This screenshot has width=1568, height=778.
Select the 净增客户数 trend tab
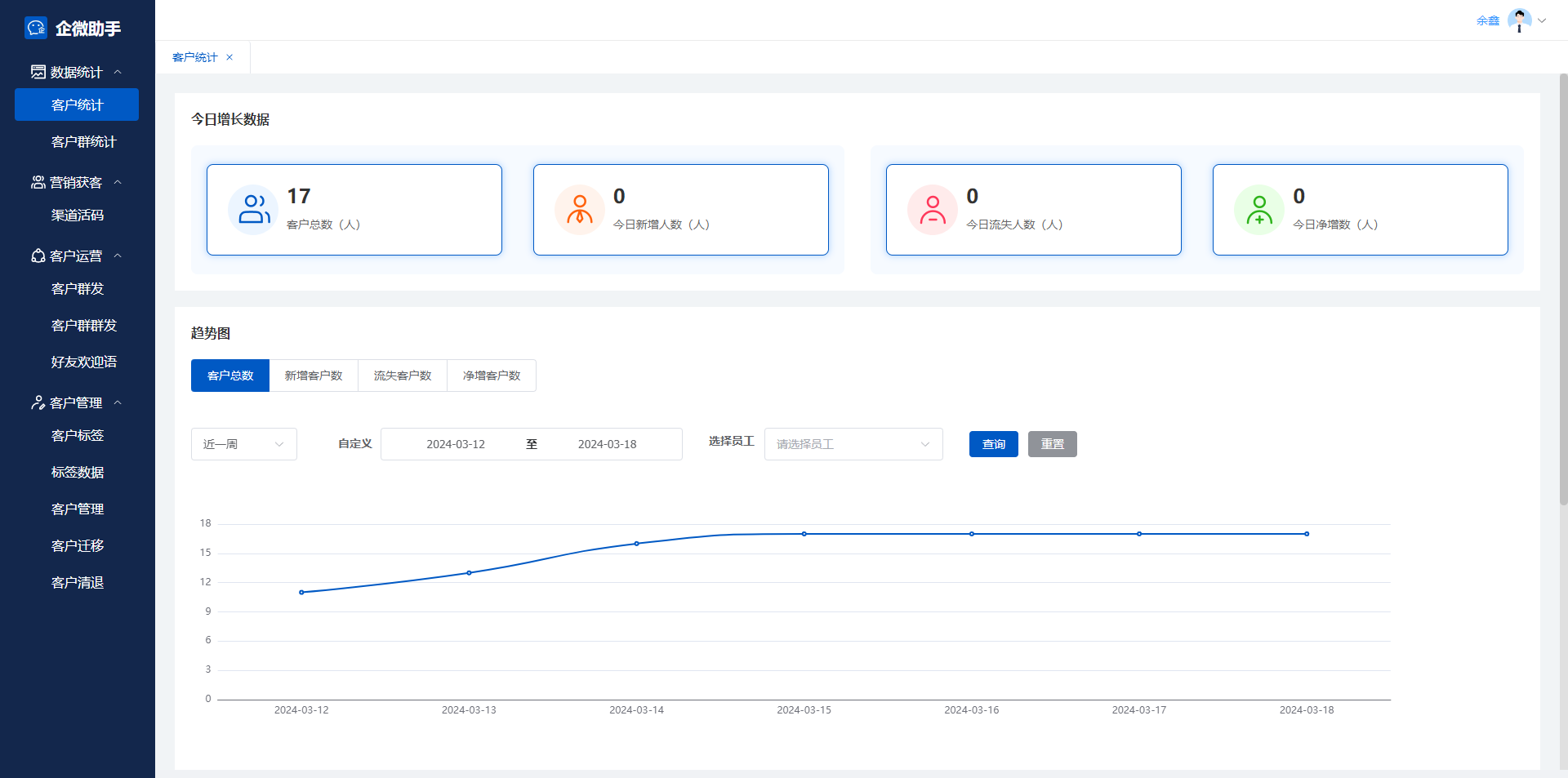click(x=492, y=376)
